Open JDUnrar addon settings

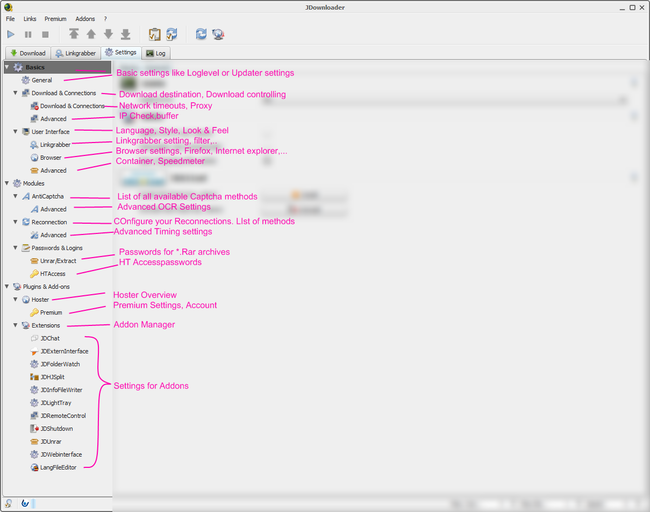[46, 442]
